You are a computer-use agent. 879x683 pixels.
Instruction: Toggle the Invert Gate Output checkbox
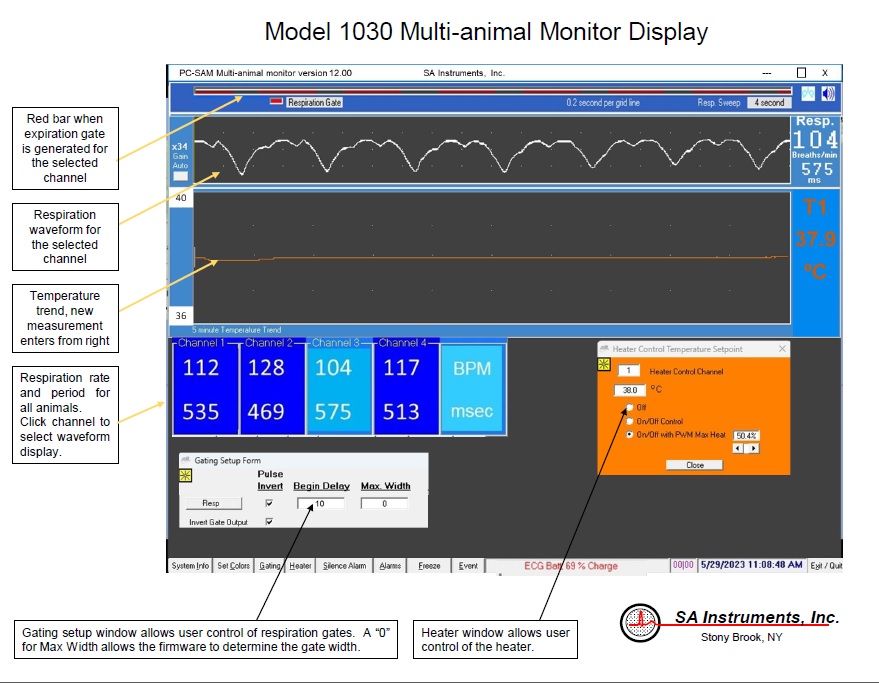pos(269,522)
